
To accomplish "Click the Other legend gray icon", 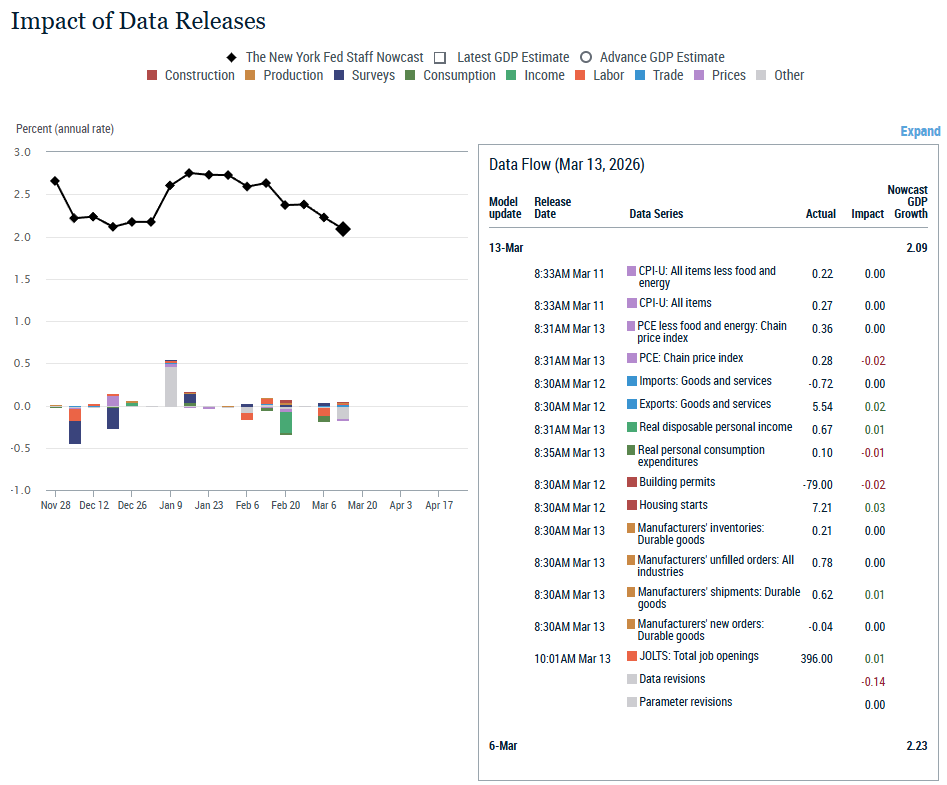I will 762,76.
